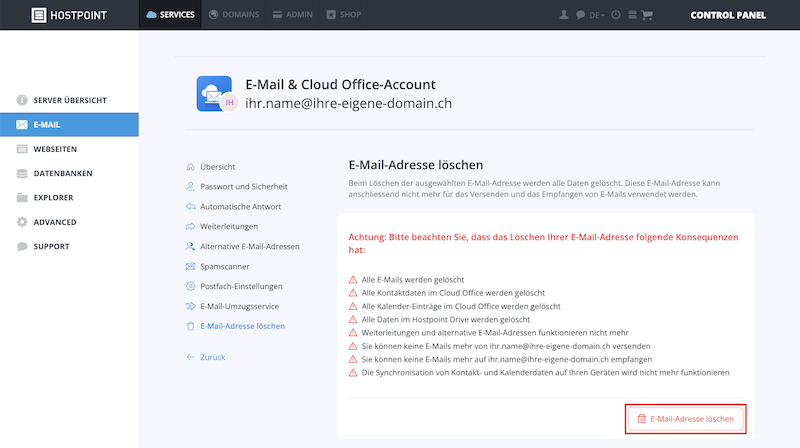
Task: Click the Spamscanner envelope icon
Action: 190,266
